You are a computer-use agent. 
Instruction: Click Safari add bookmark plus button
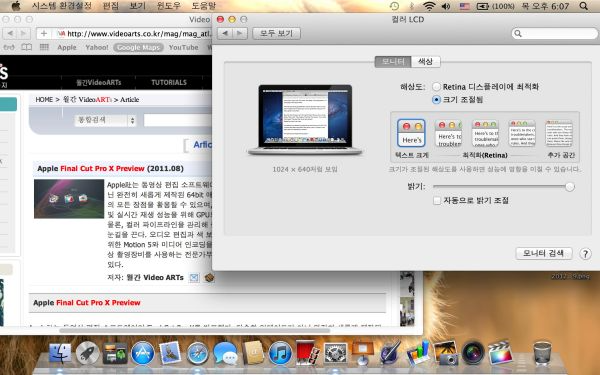[44, 34]
